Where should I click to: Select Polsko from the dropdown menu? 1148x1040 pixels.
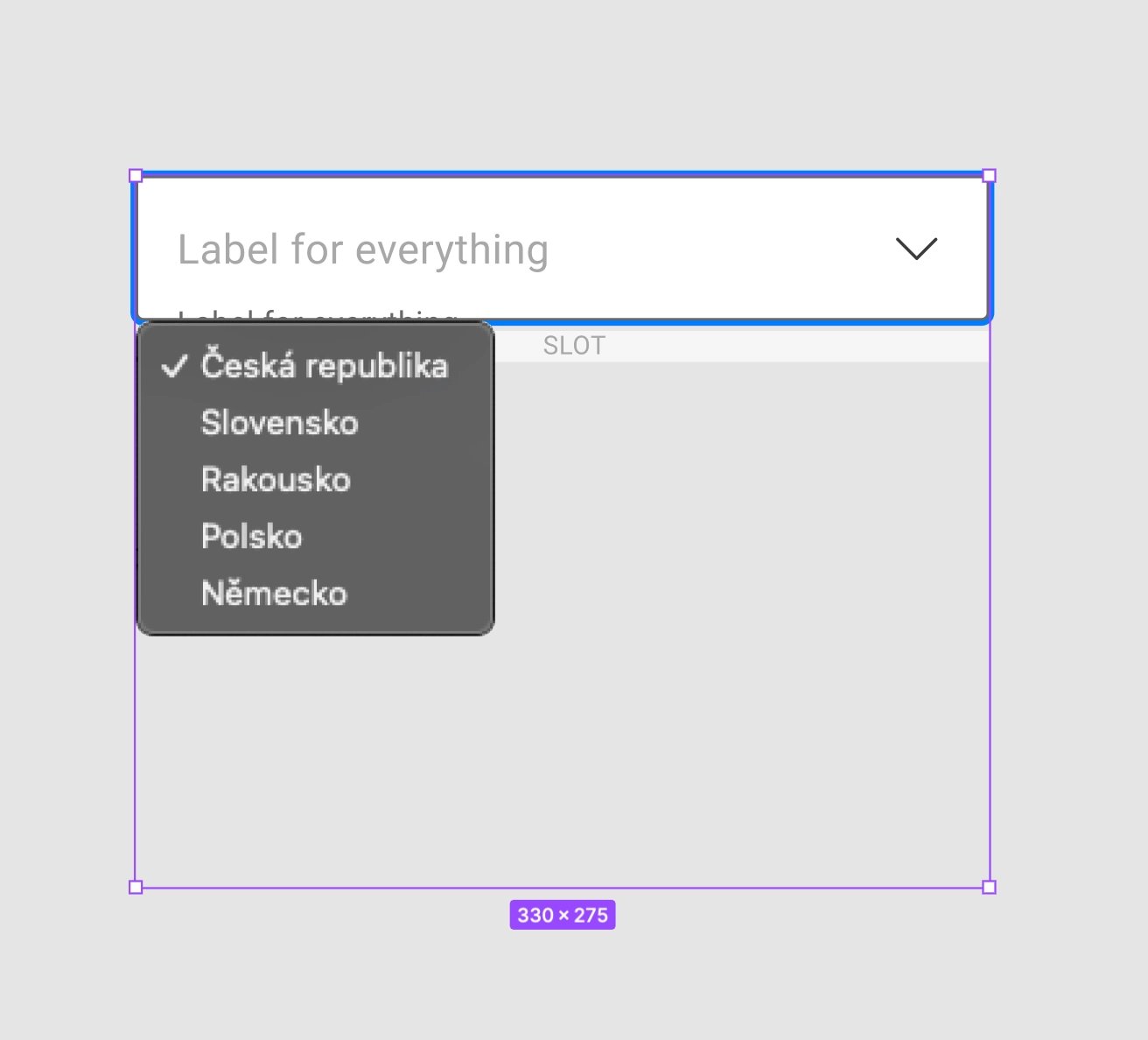tap(252, 537)
